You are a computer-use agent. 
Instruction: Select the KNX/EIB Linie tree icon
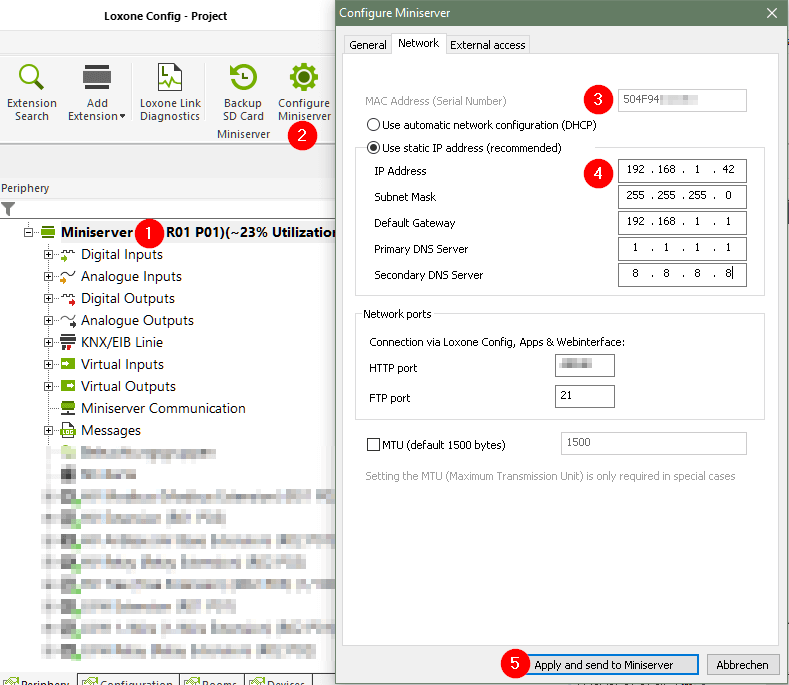click(68, 343)
